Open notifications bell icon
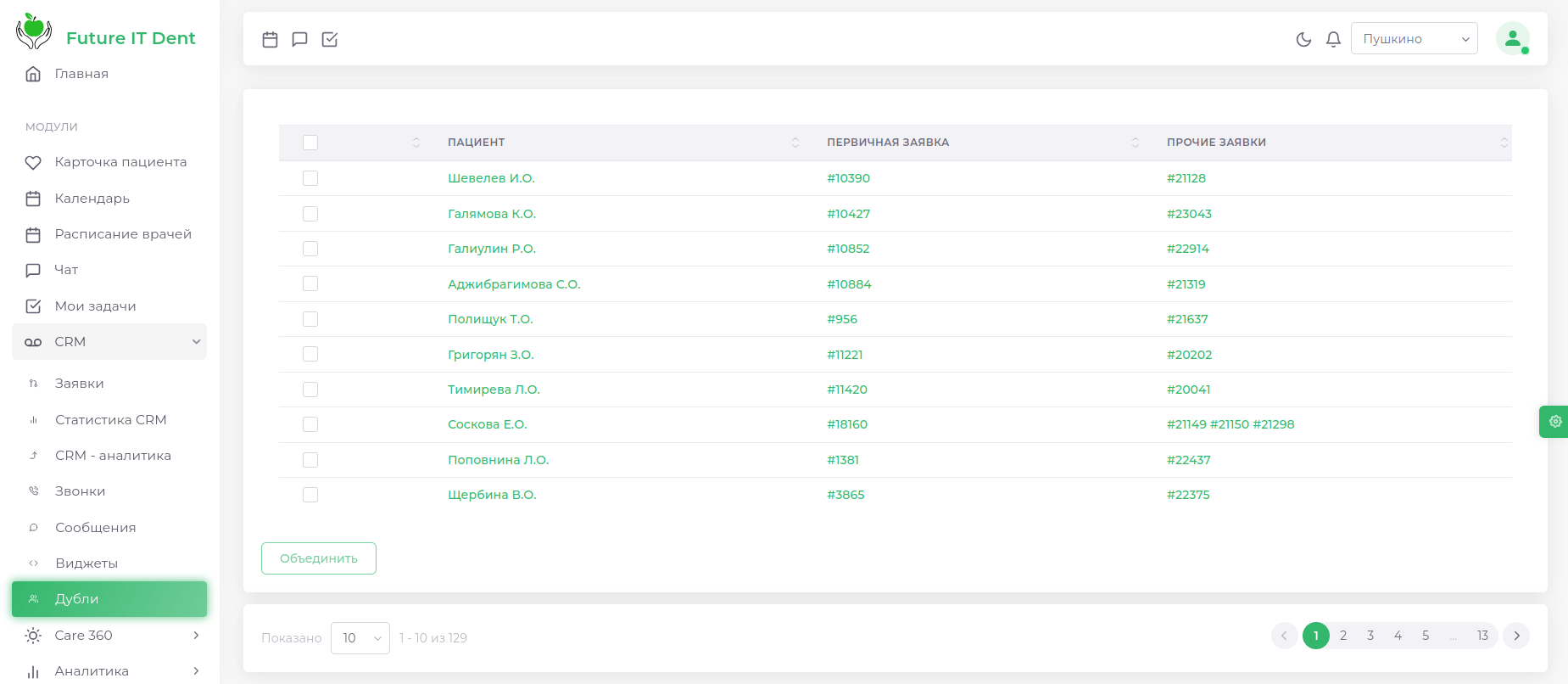This screenshot has height=684, width=1568. coord(1333,39)
